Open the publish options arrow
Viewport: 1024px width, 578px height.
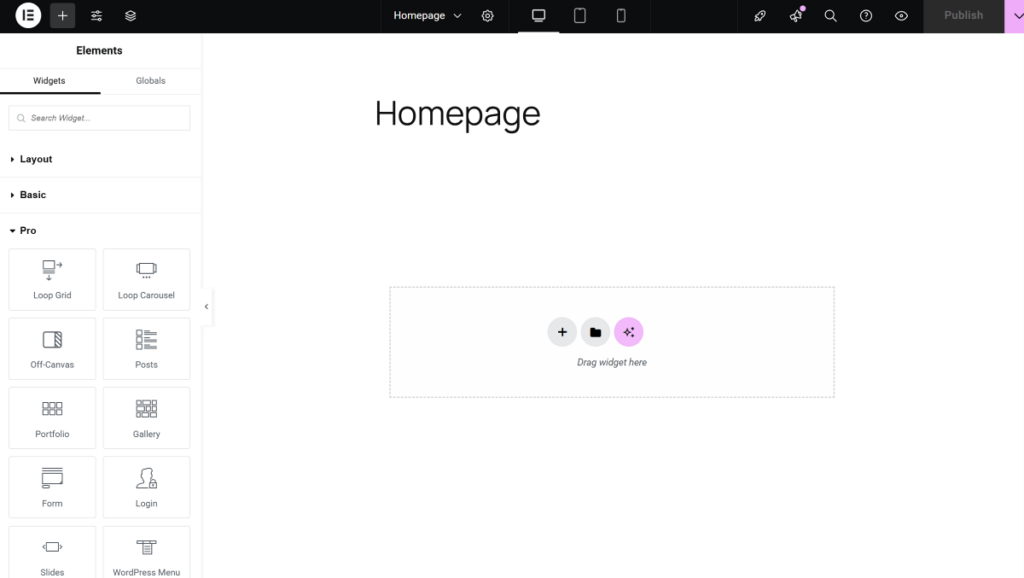click(x=1016, y=16)
